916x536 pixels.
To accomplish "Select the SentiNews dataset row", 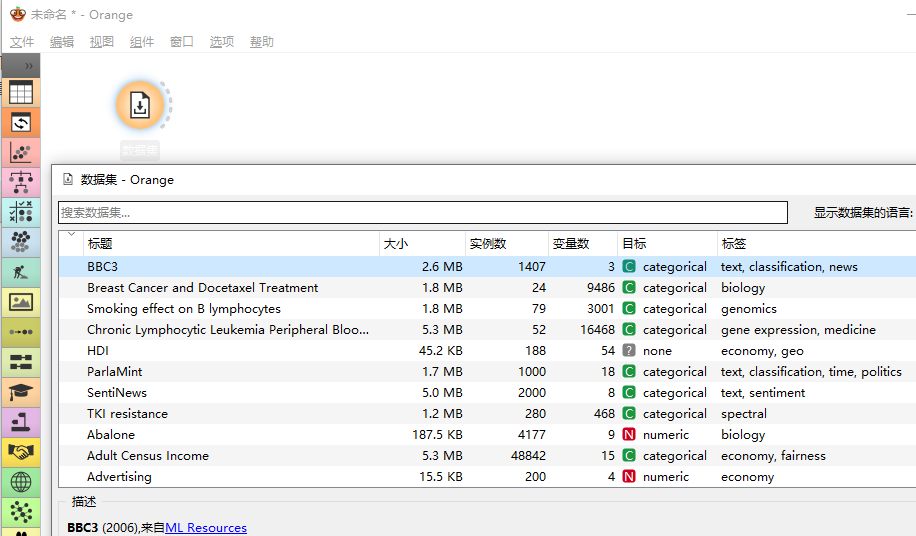I will pyautogui.click(x=487, y=393).
